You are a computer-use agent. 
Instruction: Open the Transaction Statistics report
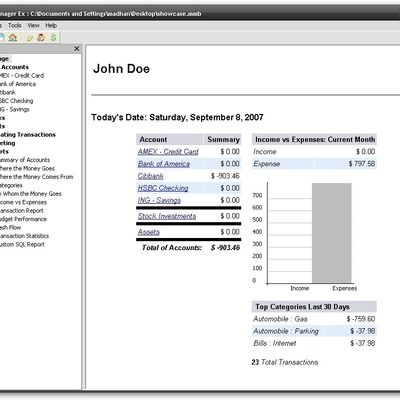[x=24, y=236]
